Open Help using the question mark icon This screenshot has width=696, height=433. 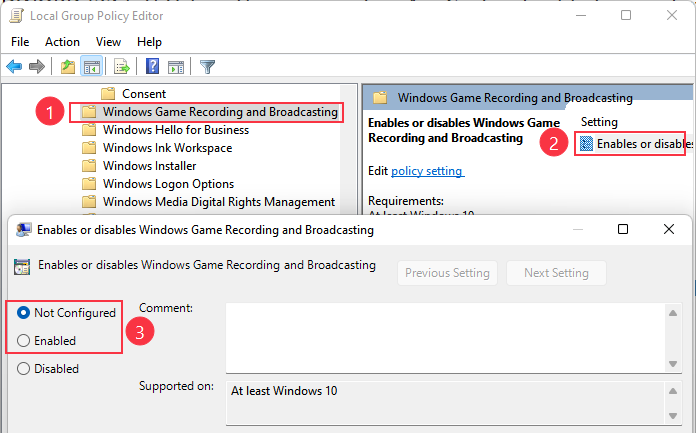[x=153, y=67]
